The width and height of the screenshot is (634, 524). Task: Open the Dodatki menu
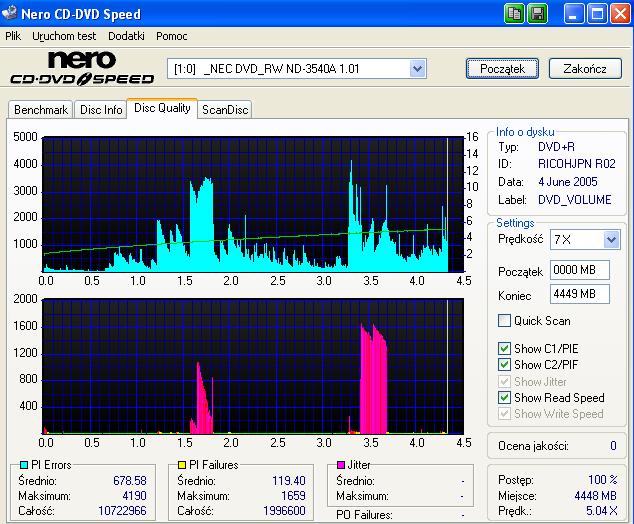126,36
